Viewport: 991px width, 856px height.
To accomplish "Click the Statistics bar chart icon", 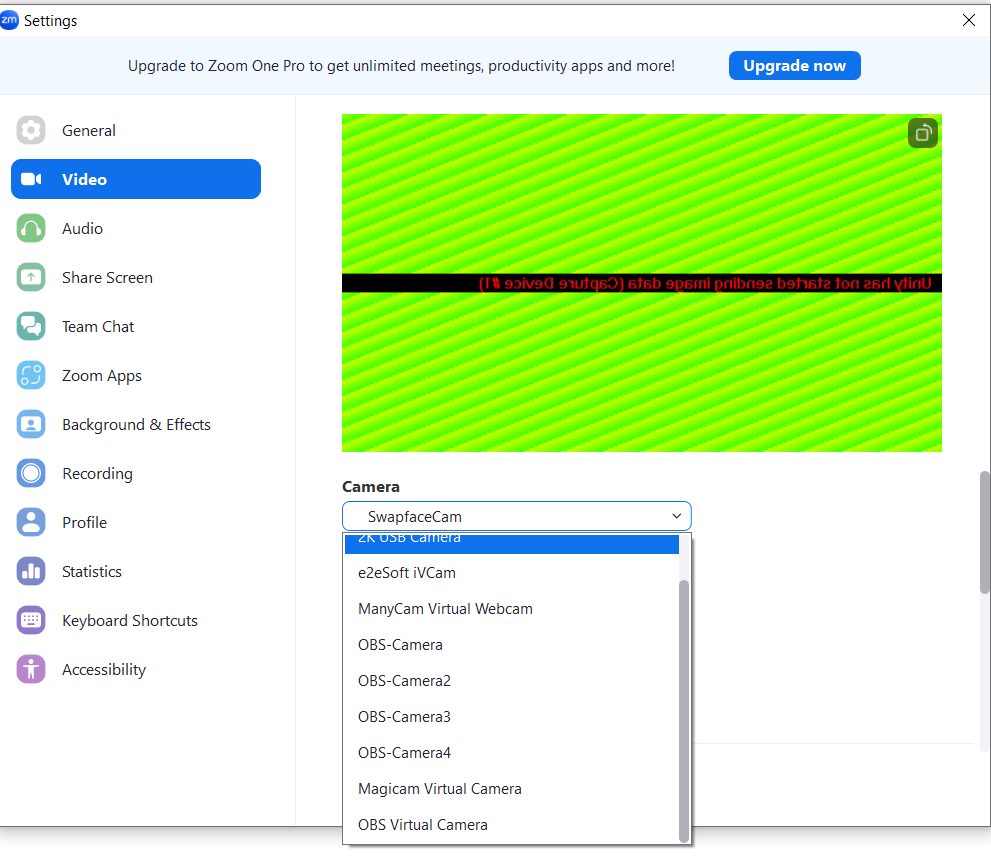I will (31, 571).
